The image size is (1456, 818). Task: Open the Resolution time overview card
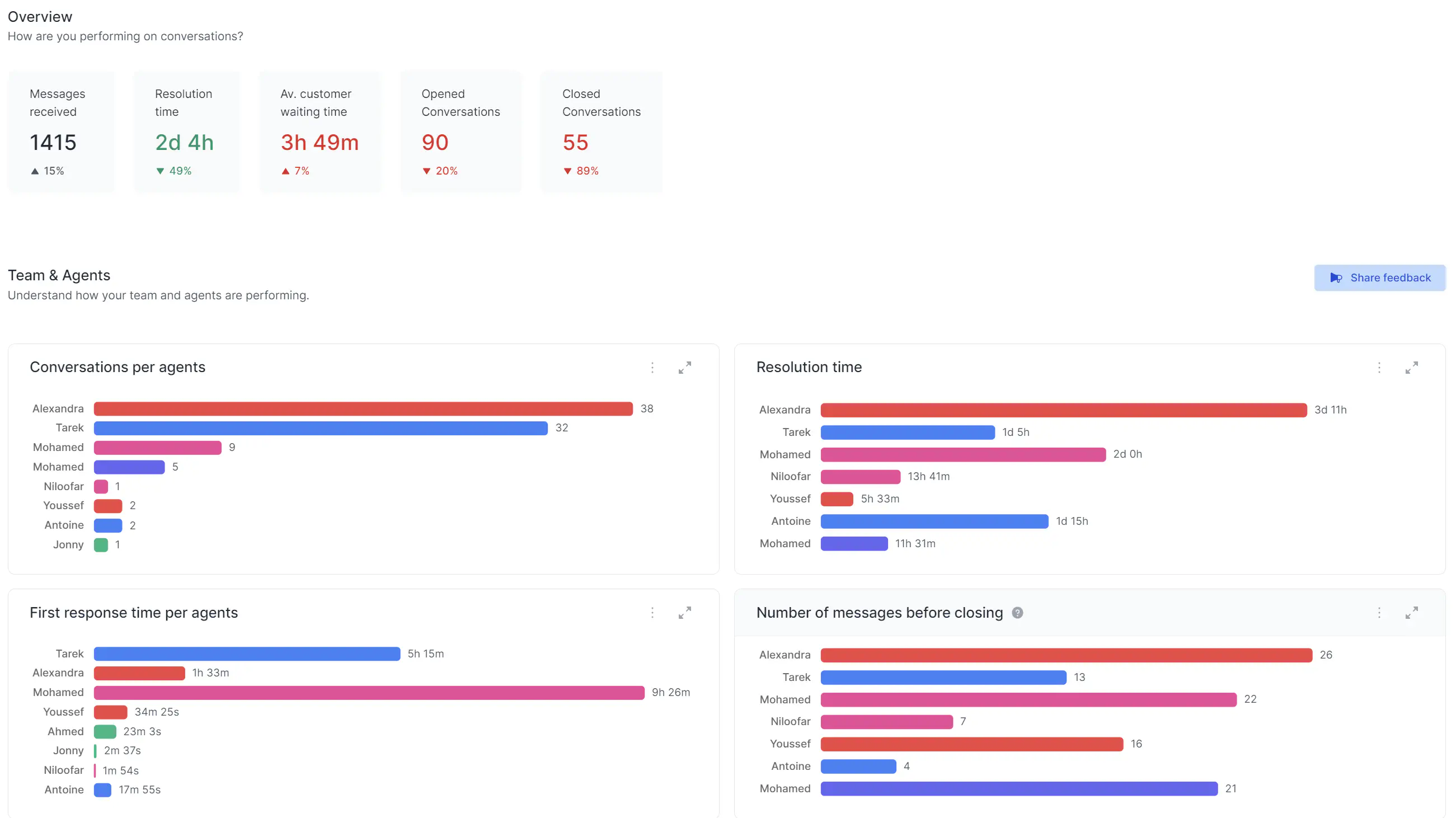[187, 131]
